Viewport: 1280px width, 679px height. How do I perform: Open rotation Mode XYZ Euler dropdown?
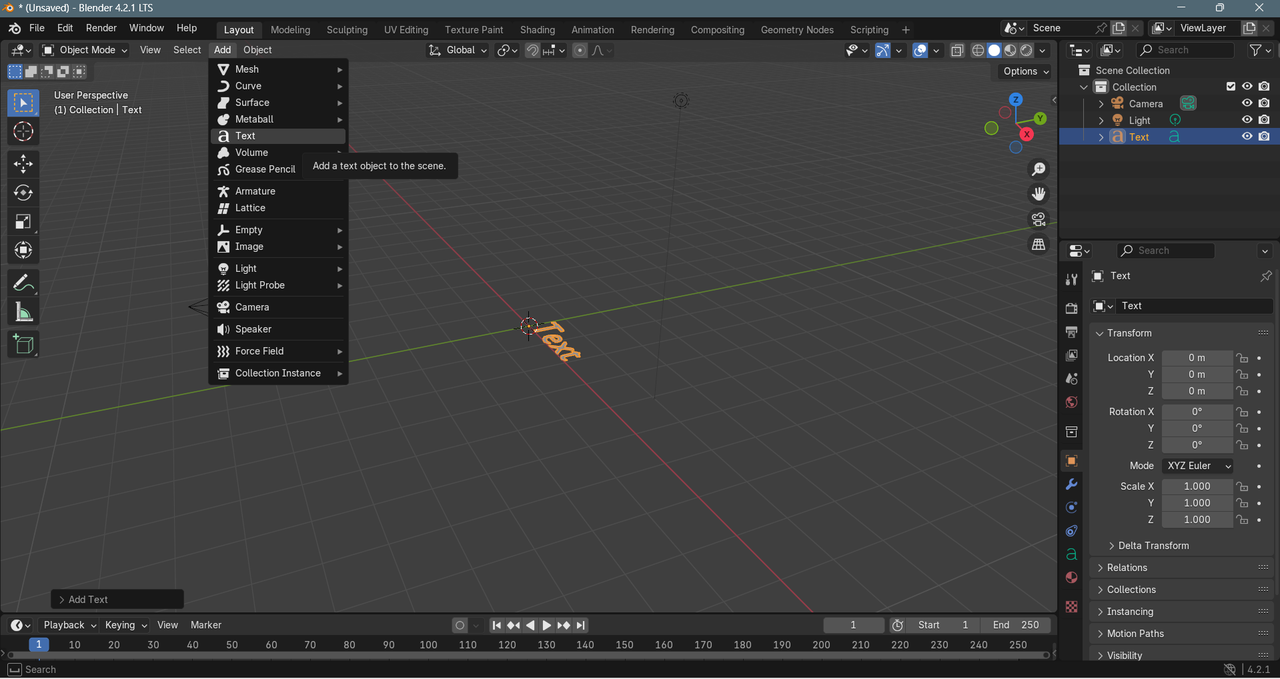1197,466
